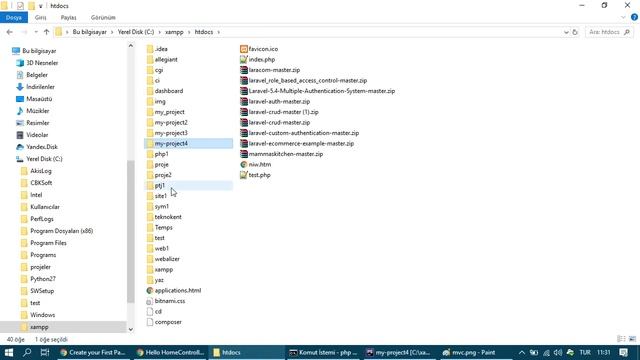640x360 pixels.
Task: Select niw.htm file
Action: 256,164
